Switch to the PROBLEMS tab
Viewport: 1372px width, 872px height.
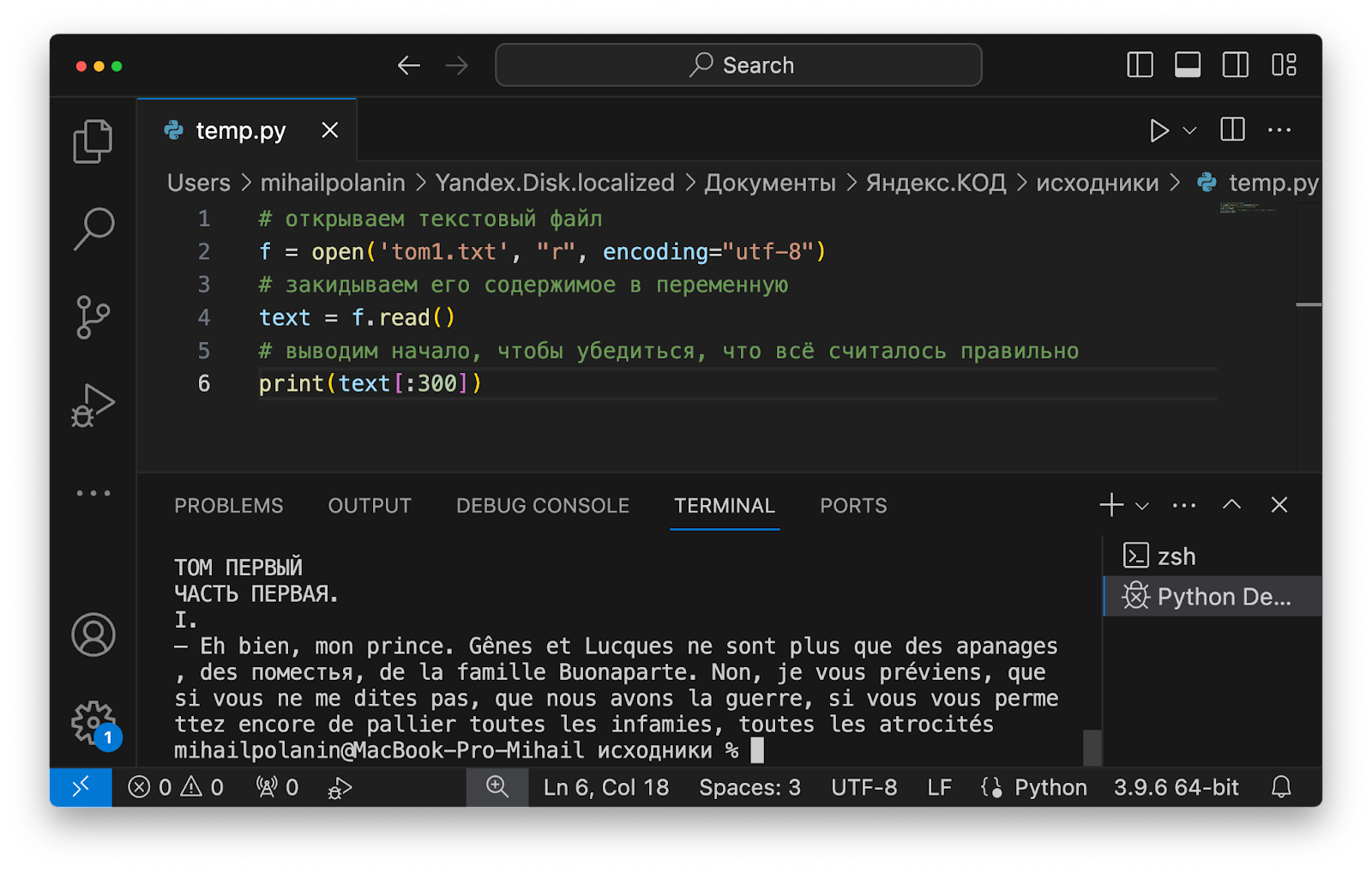[228, 506]
